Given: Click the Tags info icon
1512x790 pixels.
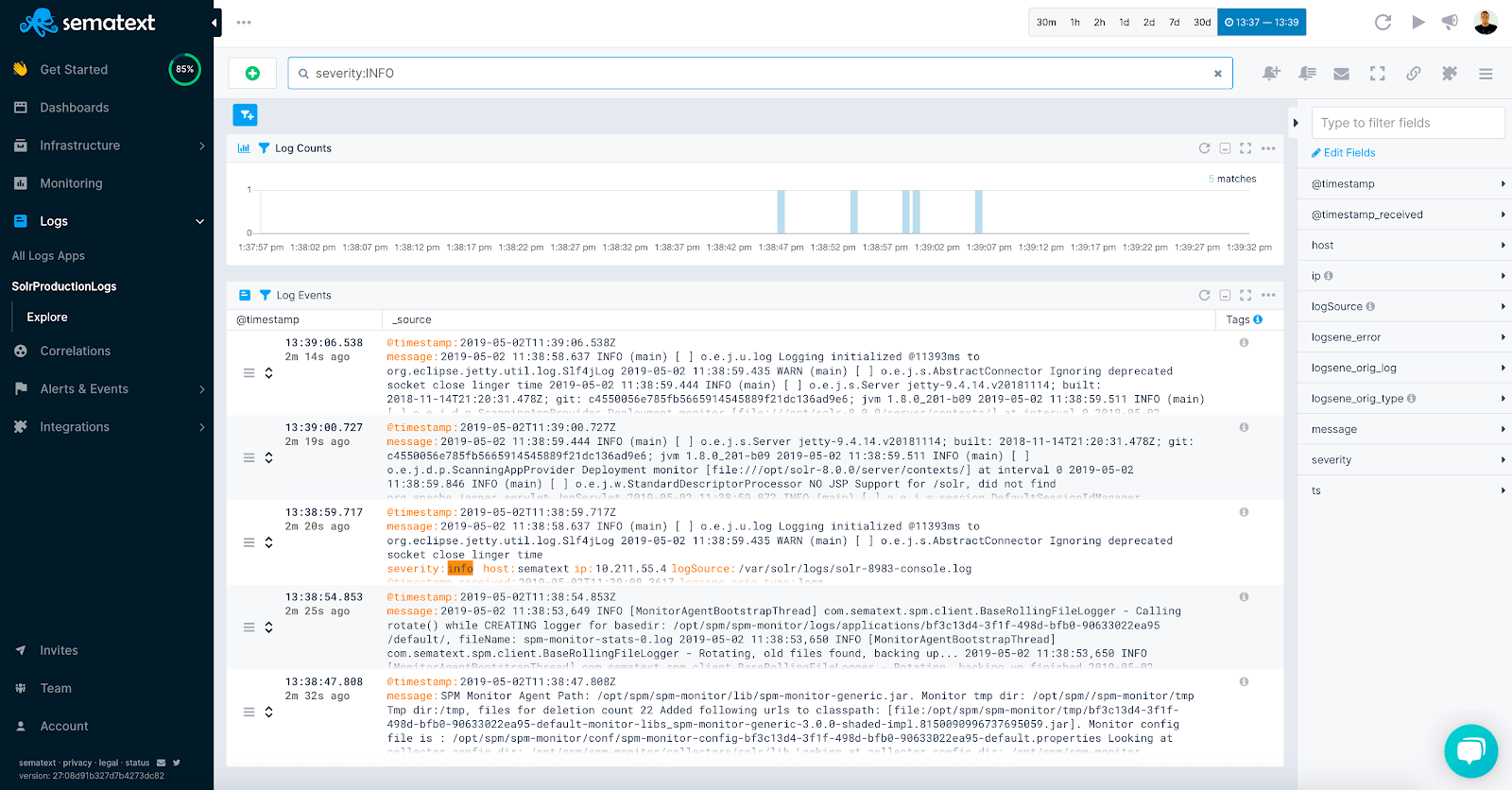Looking at the screenshot, I should (1258, 319).
